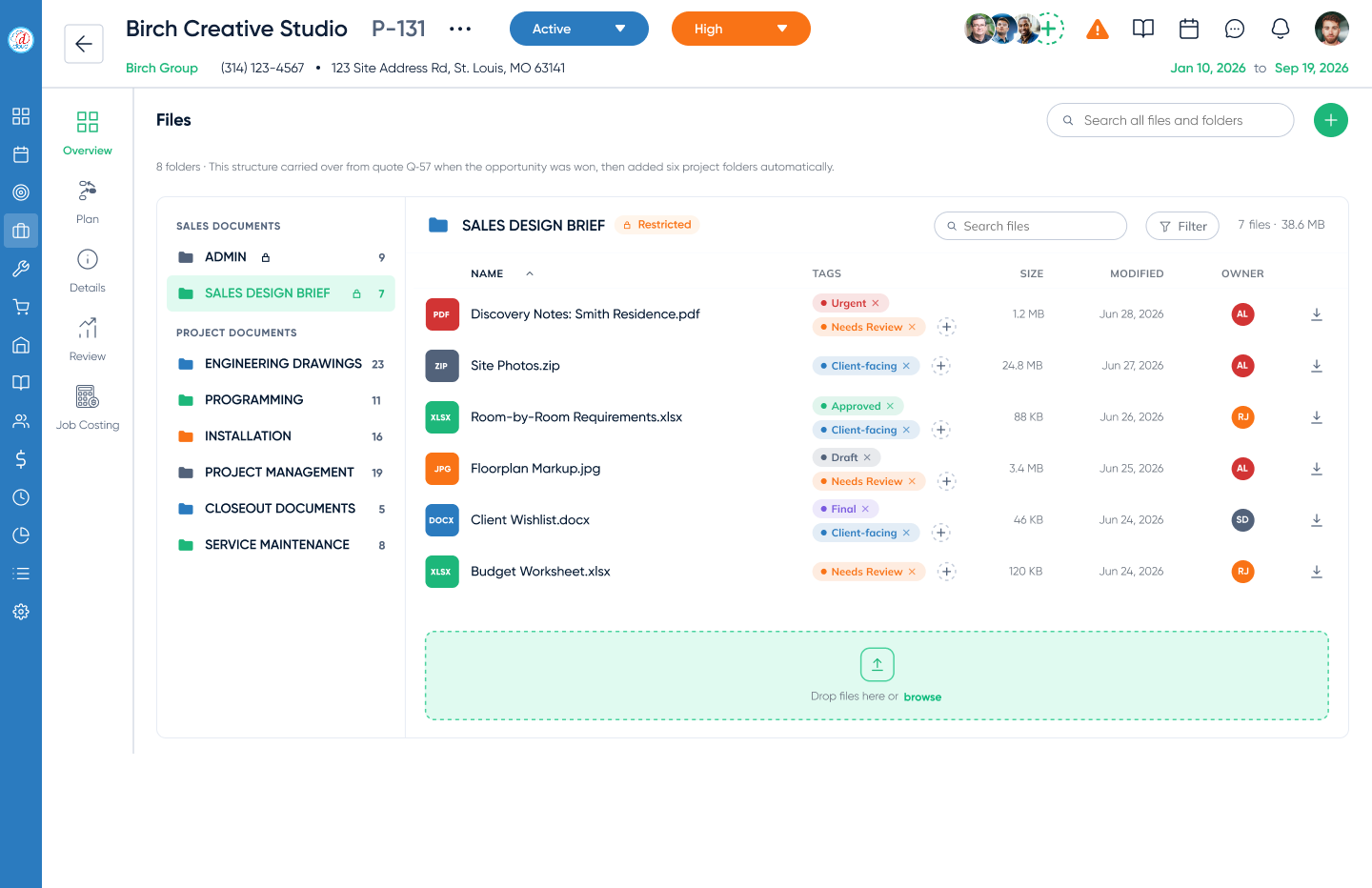
Task: Open the chat messages icon
Action: (1235, 29)
